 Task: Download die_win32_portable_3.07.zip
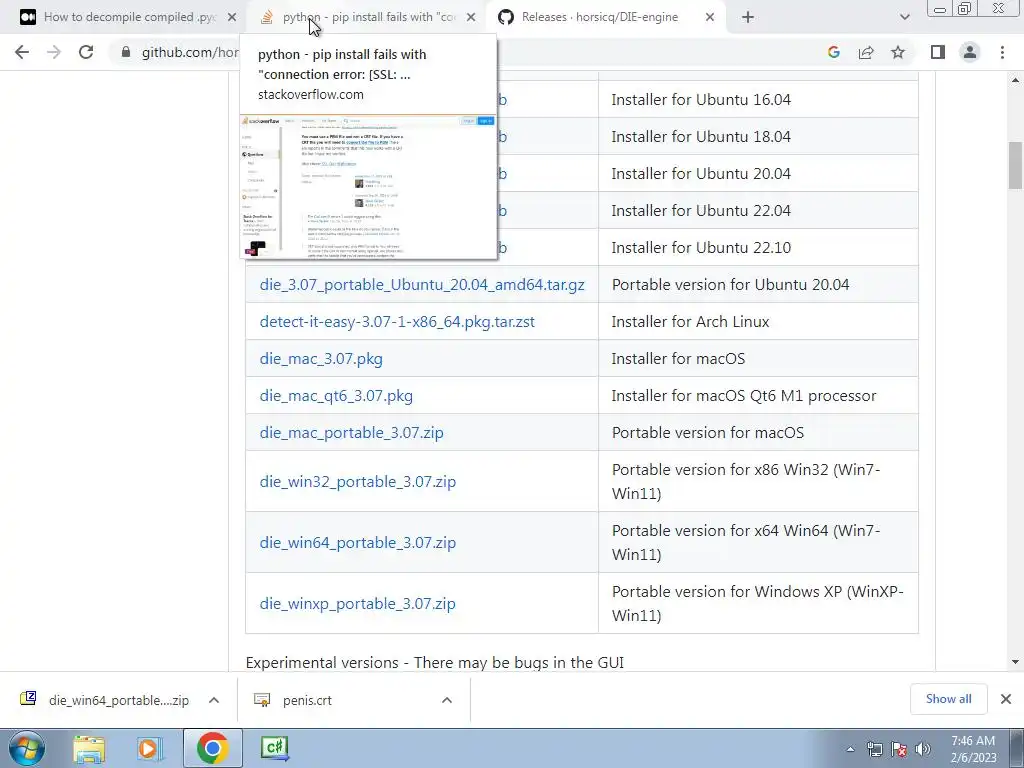click(x=357, y=482)
